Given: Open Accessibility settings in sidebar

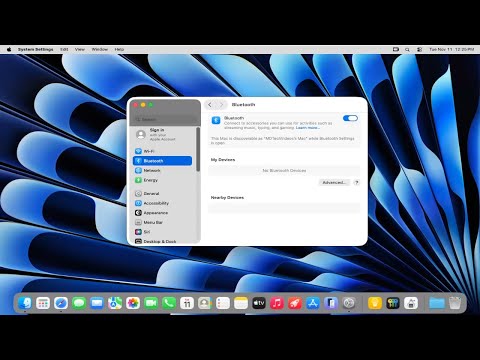Looking at the screenshot, I should click(x=162, y=203).
